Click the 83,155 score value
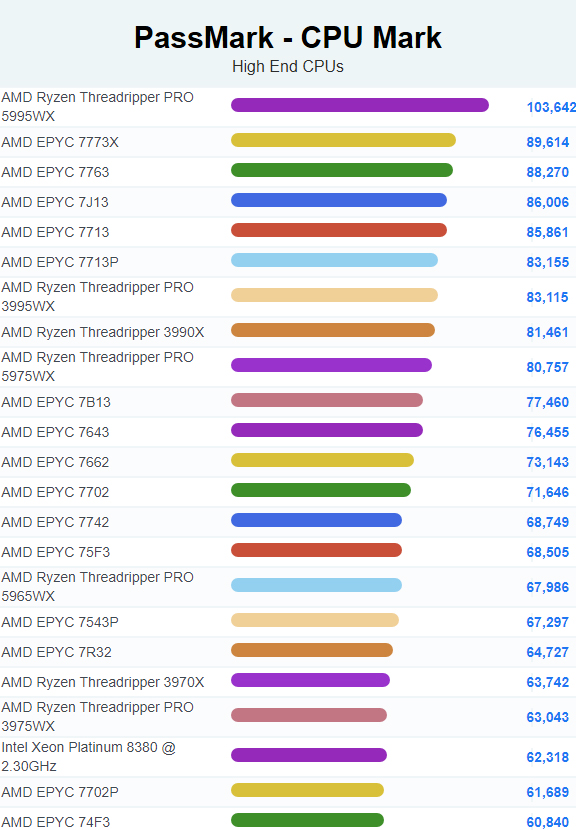The width and height of the screenshot is (576, 830). click(547, 263)
